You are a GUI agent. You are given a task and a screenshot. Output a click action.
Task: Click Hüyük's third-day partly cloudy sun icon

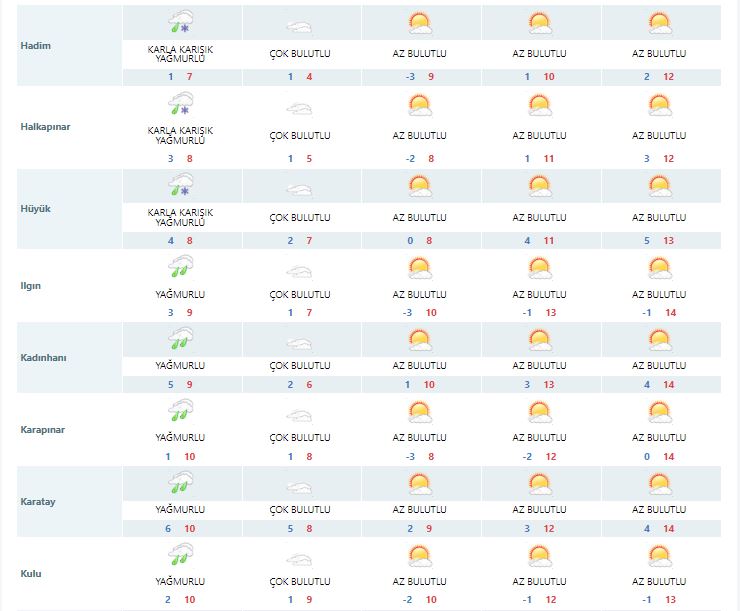pyautogui.click(x=420, y=186)
